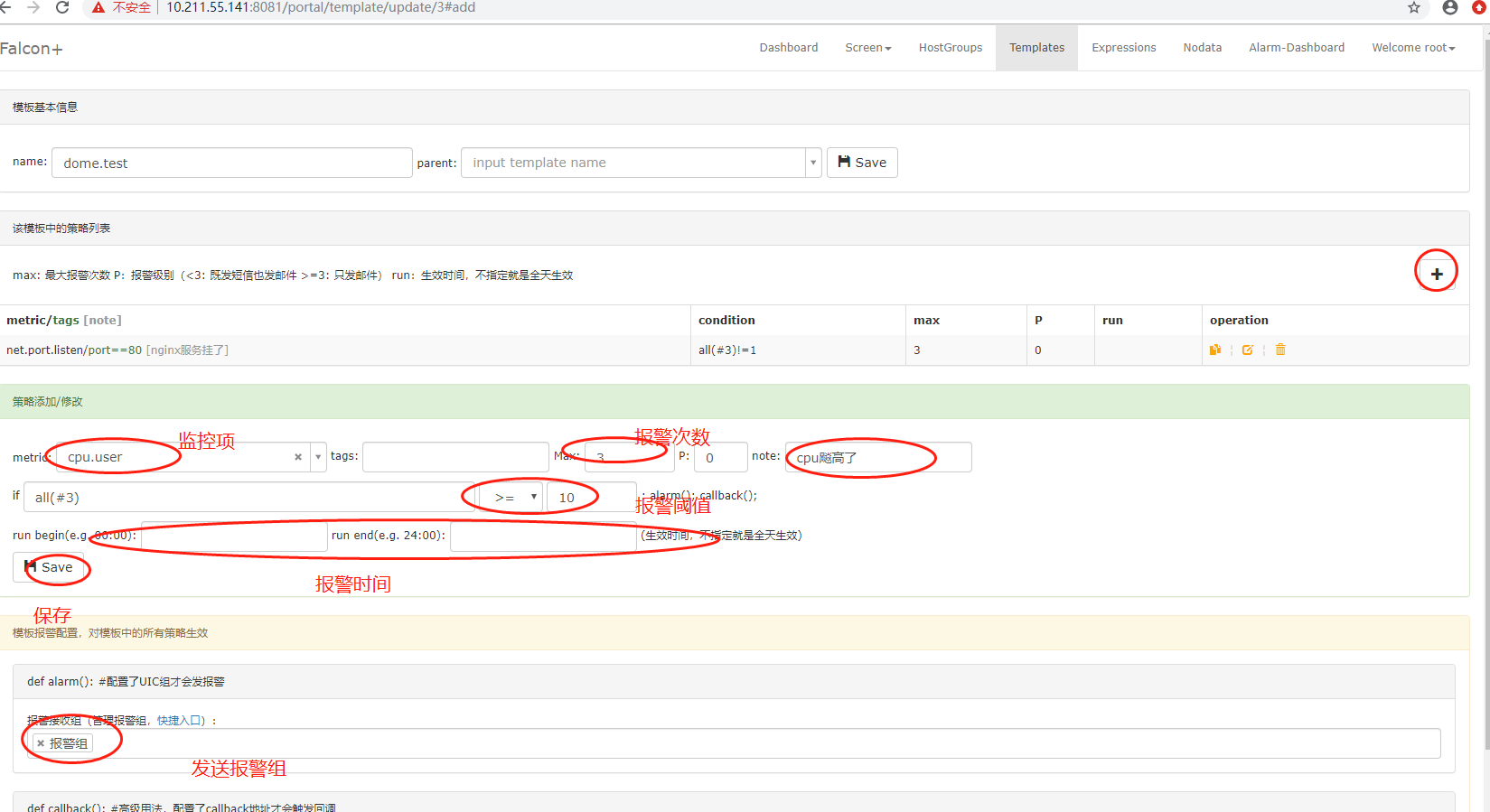Copy the net.port.listen strategy row
The width and height of the screenshot is (1490, 812).
[x=1215, y=350]
